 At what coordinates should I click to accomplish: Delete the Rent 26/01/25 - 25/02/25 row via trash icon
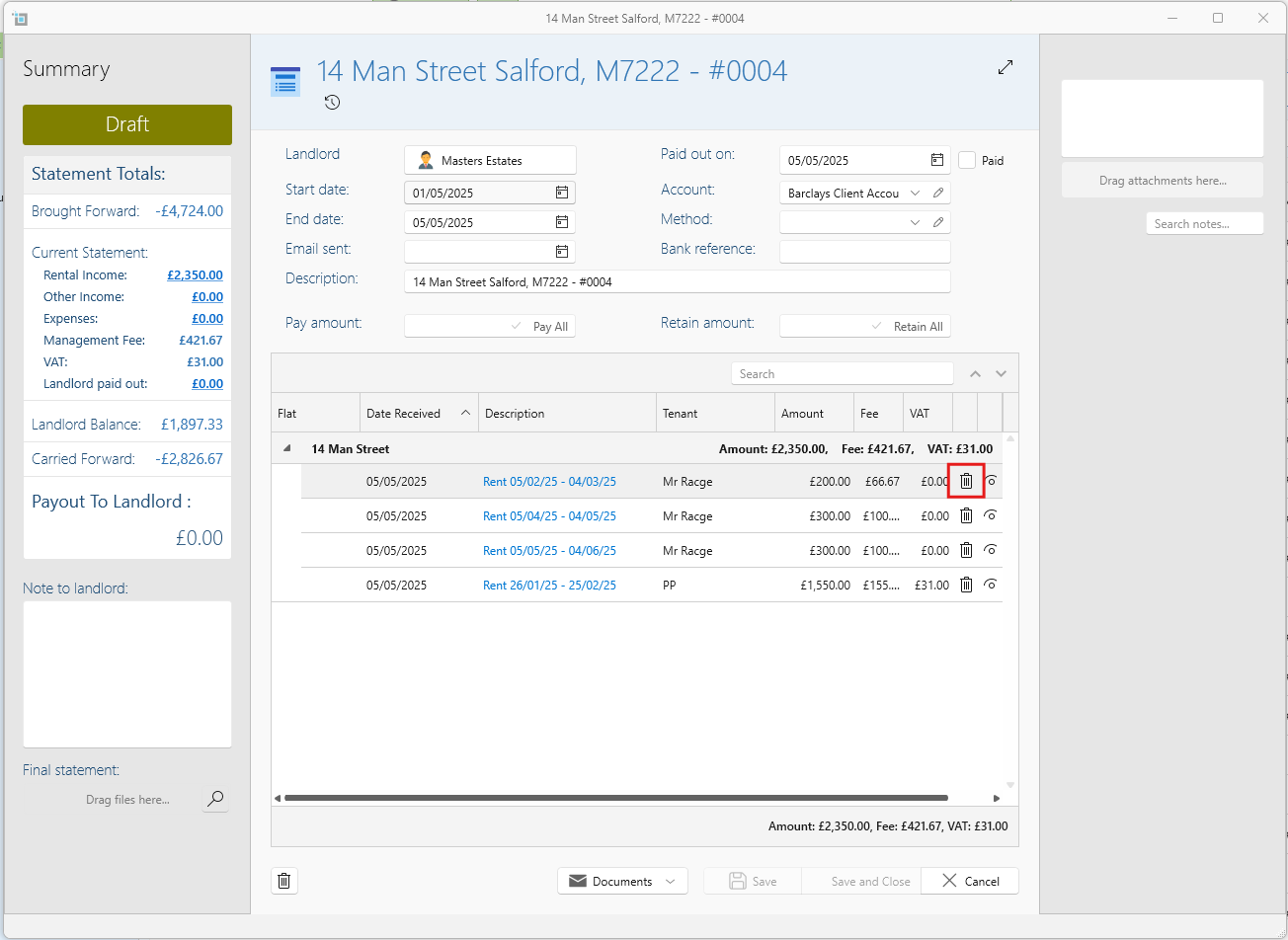point(966,585)
